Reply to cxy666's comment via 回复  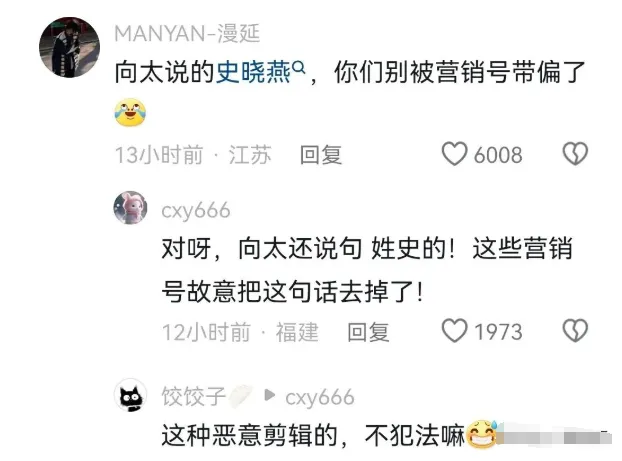point(368,332)
